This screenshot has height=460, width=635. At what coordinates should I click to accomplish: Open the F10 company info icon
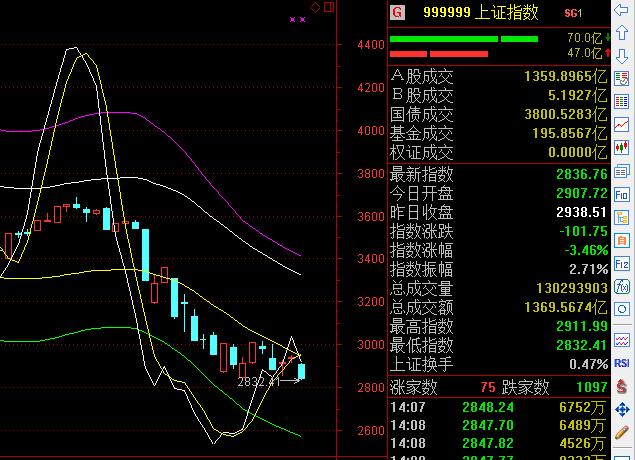[622, 195]
